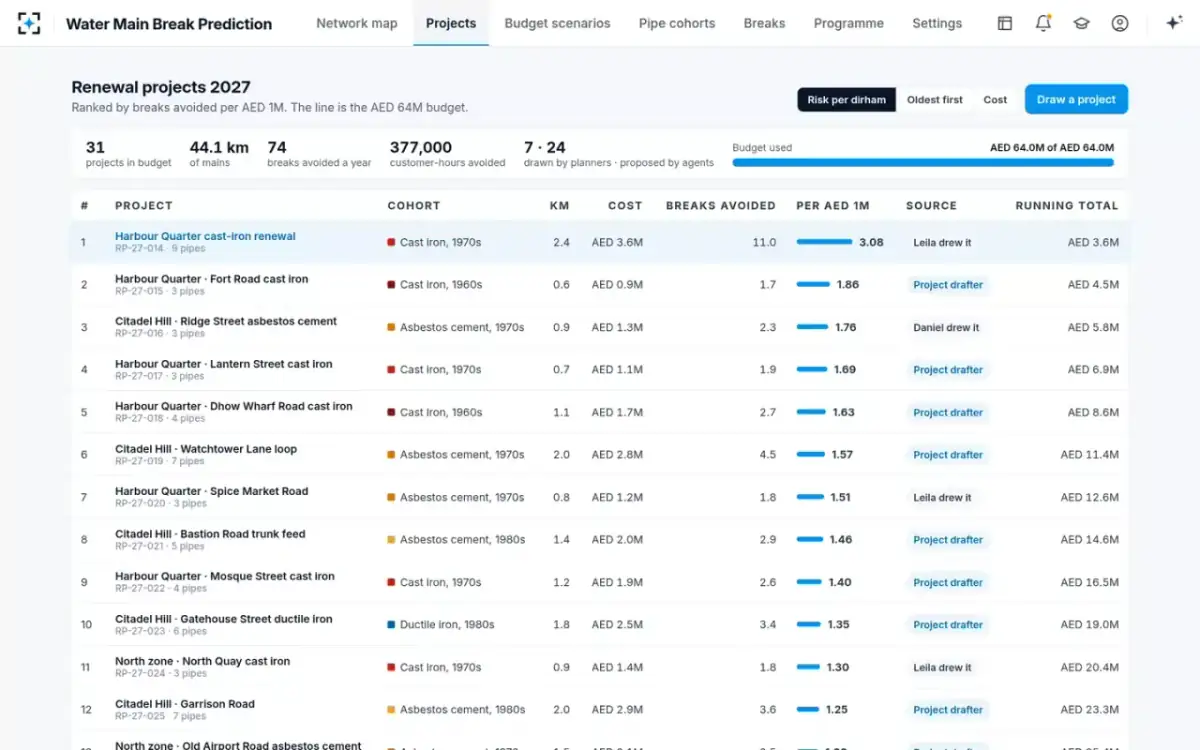Open the layout panel icon
The height and width of the screenshot is (750, 1200).
pos(1005,23)
